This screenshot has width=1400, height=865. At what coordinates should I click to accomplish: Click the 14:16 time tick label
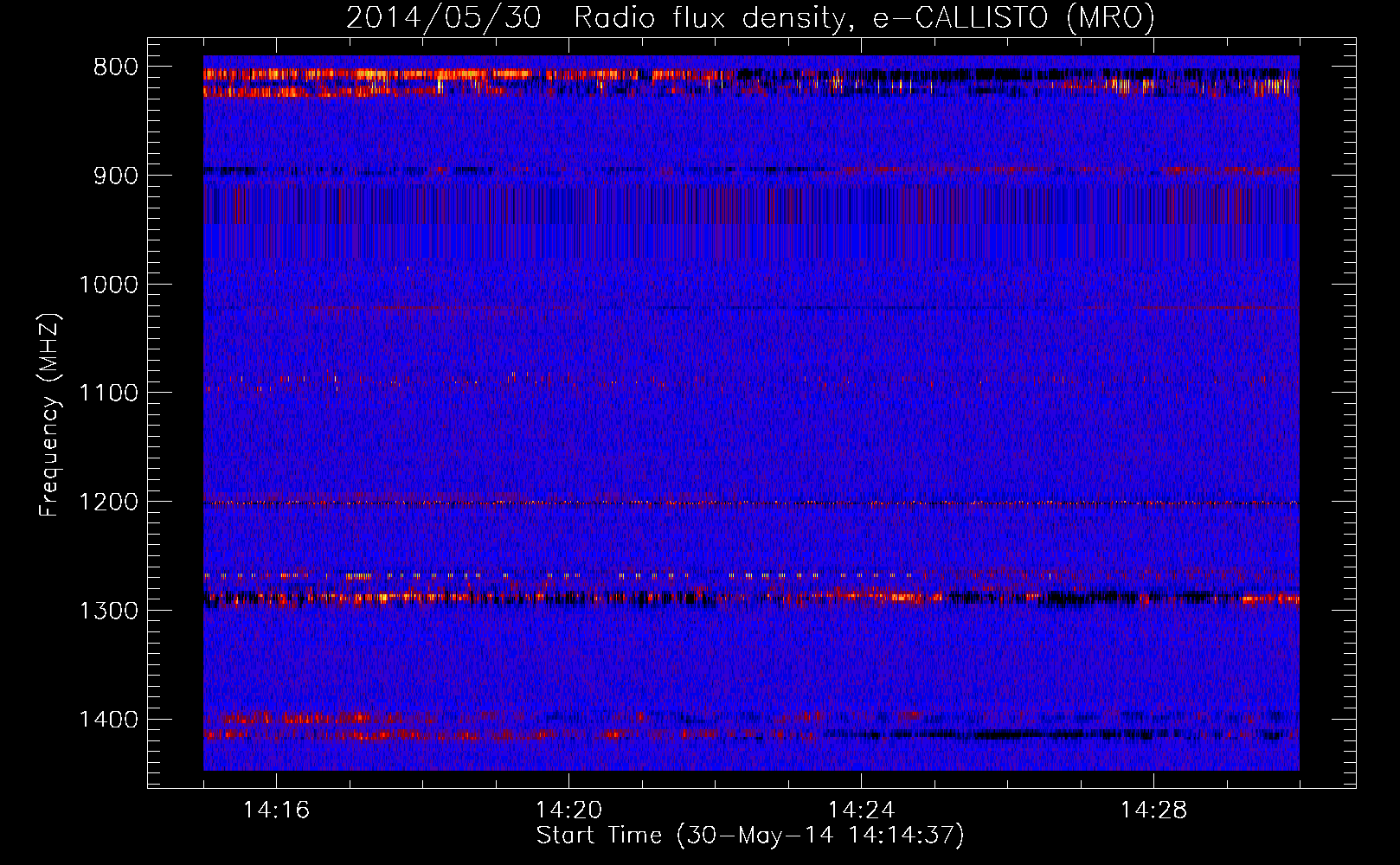[276, 811]
